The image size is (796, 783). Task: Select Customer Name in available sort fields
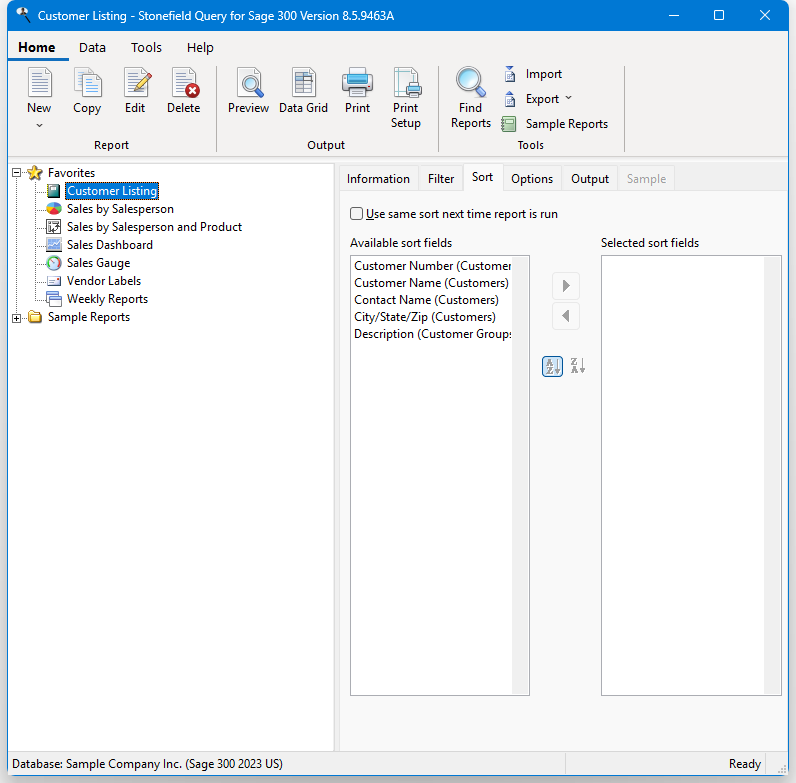431,283
